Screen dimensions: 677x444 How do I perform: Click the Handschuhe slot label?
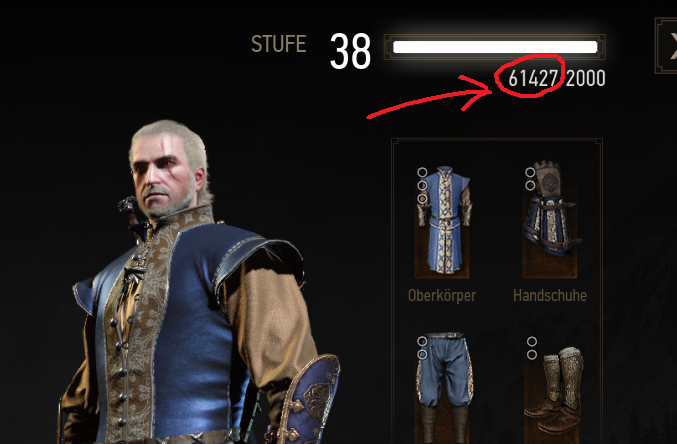click(x=550, y=295)
